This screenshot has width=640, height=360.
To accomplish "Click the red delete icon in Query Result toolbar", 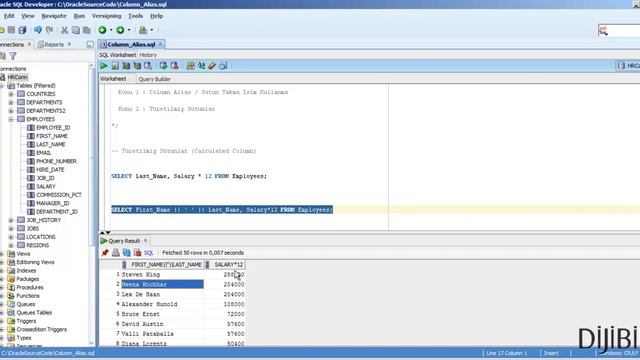I will 138,253.
